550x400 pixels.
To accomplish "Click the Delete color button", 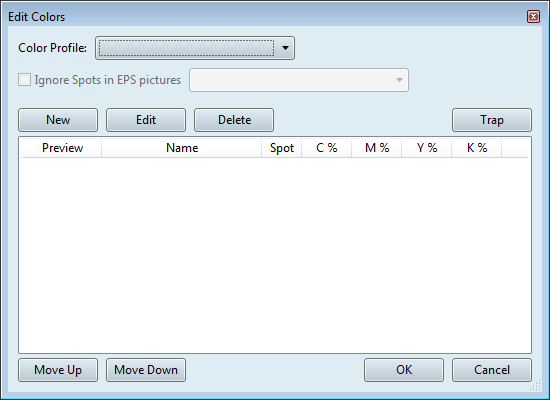I will tap(234, 120).
